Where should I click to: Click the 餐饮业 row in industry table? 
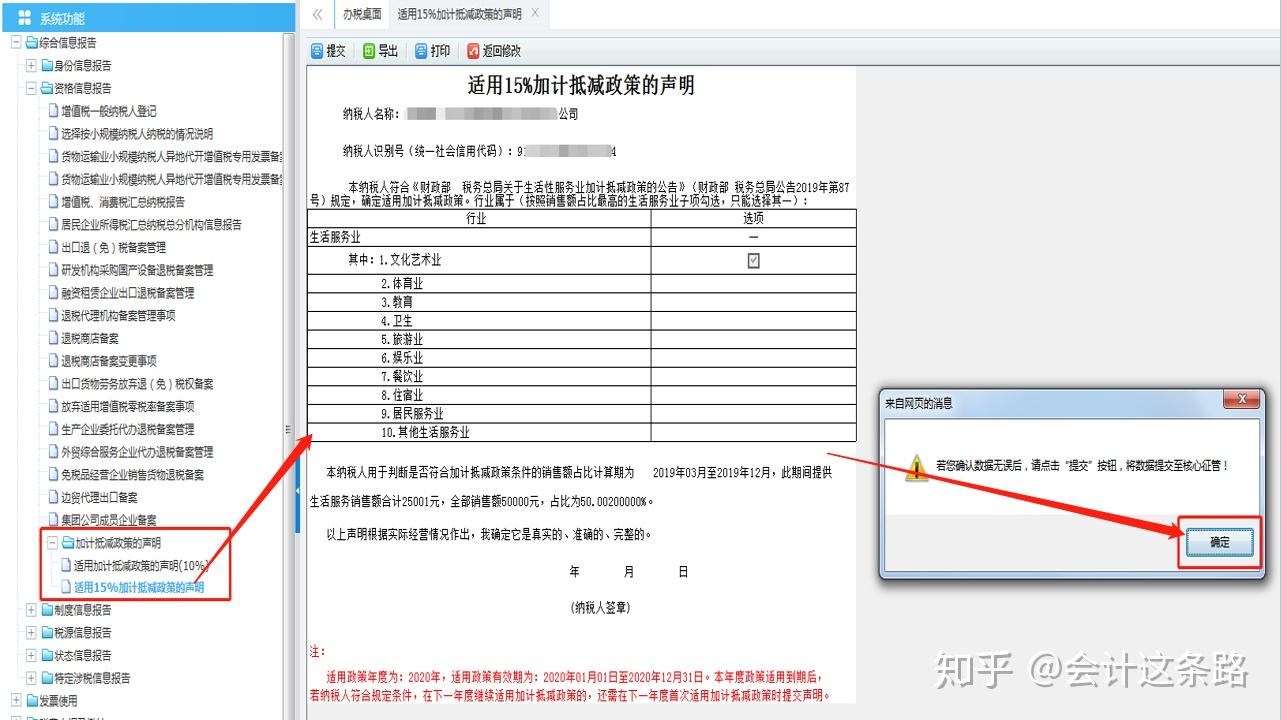tap(582, 376)
